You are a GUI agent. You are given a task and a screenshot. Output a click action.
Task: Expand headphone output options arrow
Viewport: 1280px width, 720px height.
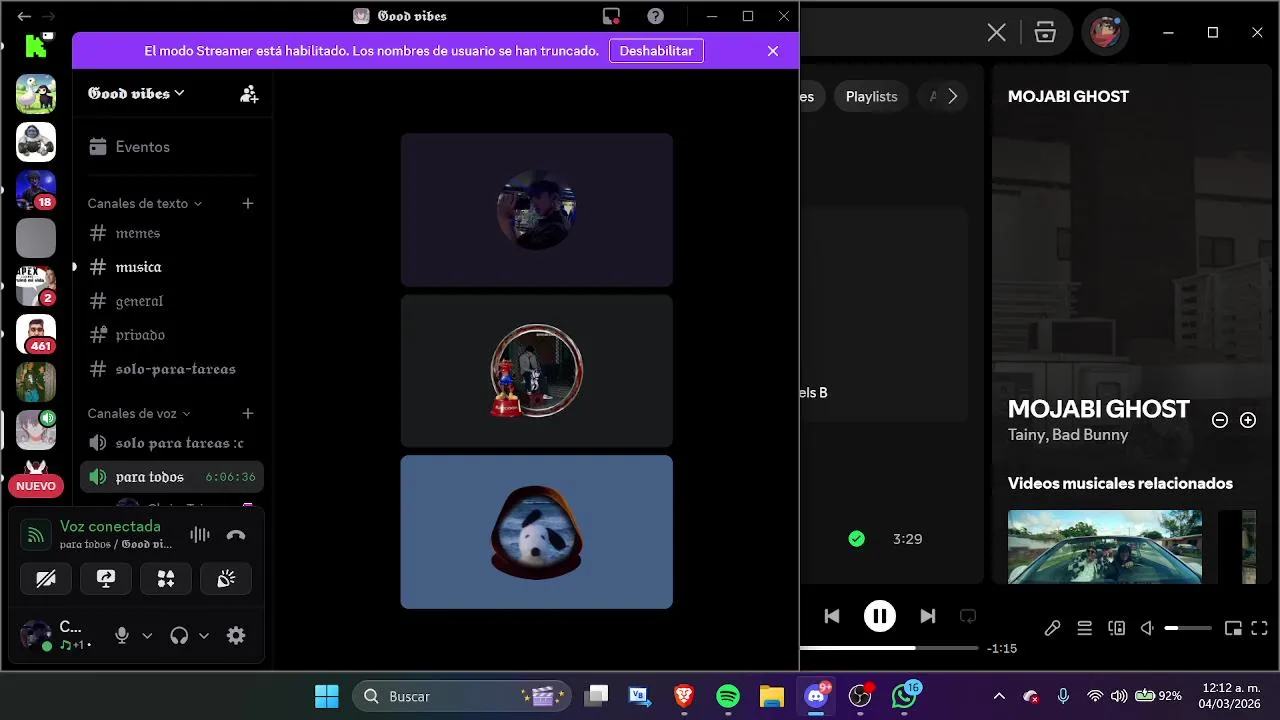pyautogui.click(x=204, y=636)
